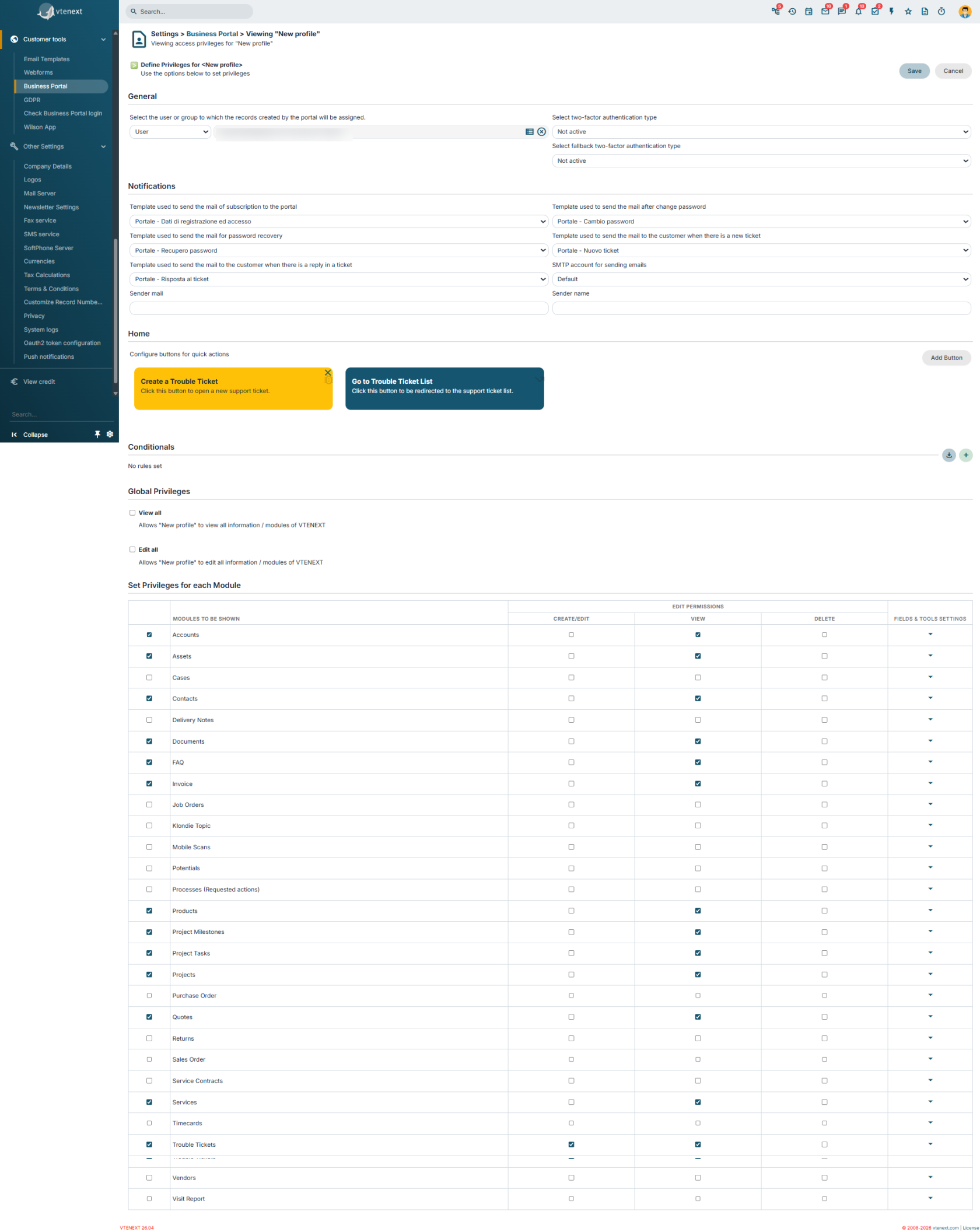The height and width of the screenshot is (1232, 980).
Task: Click the Collapse sidebar arrow icon
Action: click(x=14, y=435)
